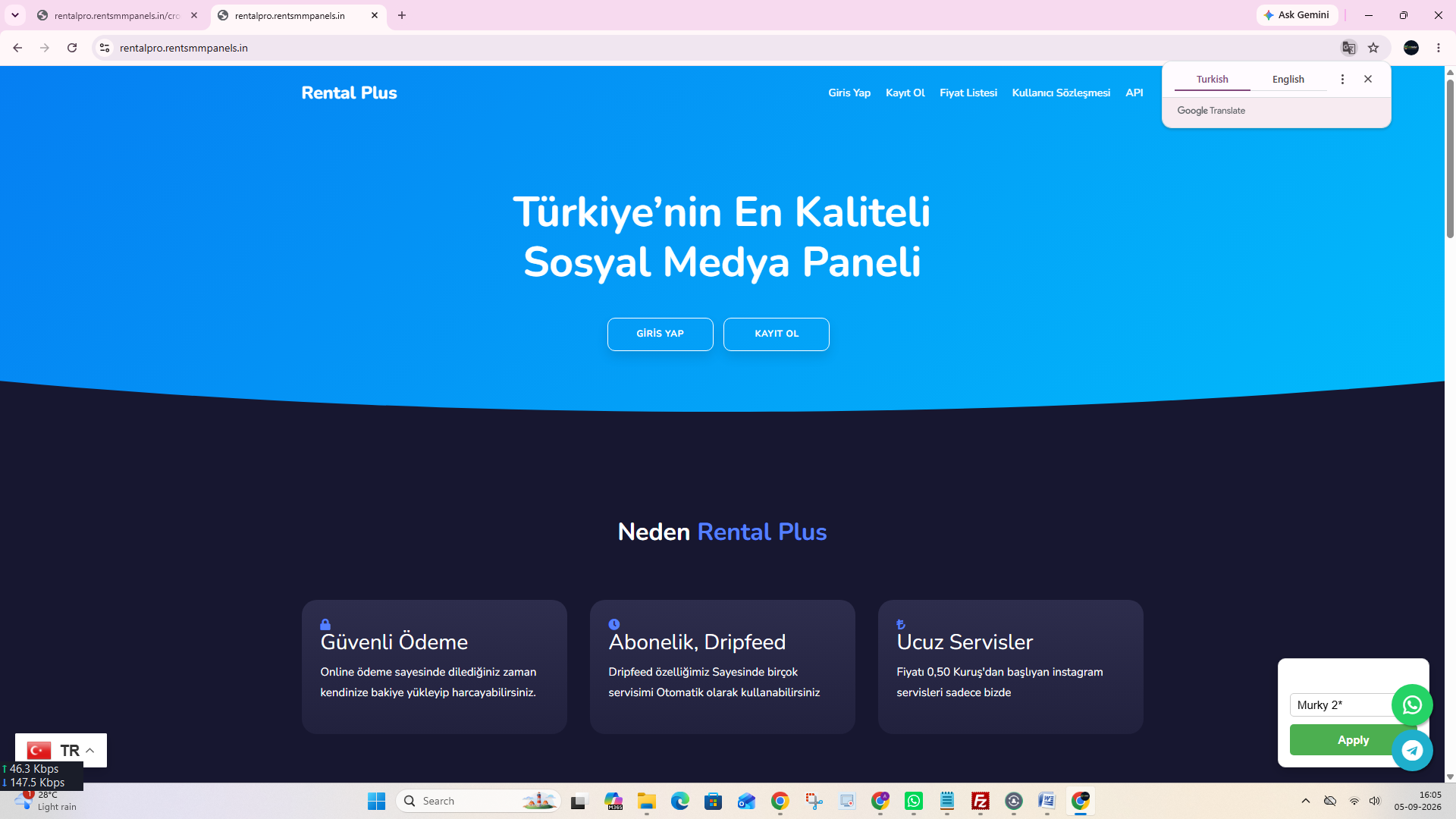
Task: Switch to the first rentalpro.rentsmmpanels.in/cro tab
Action: tap(117, 15)
